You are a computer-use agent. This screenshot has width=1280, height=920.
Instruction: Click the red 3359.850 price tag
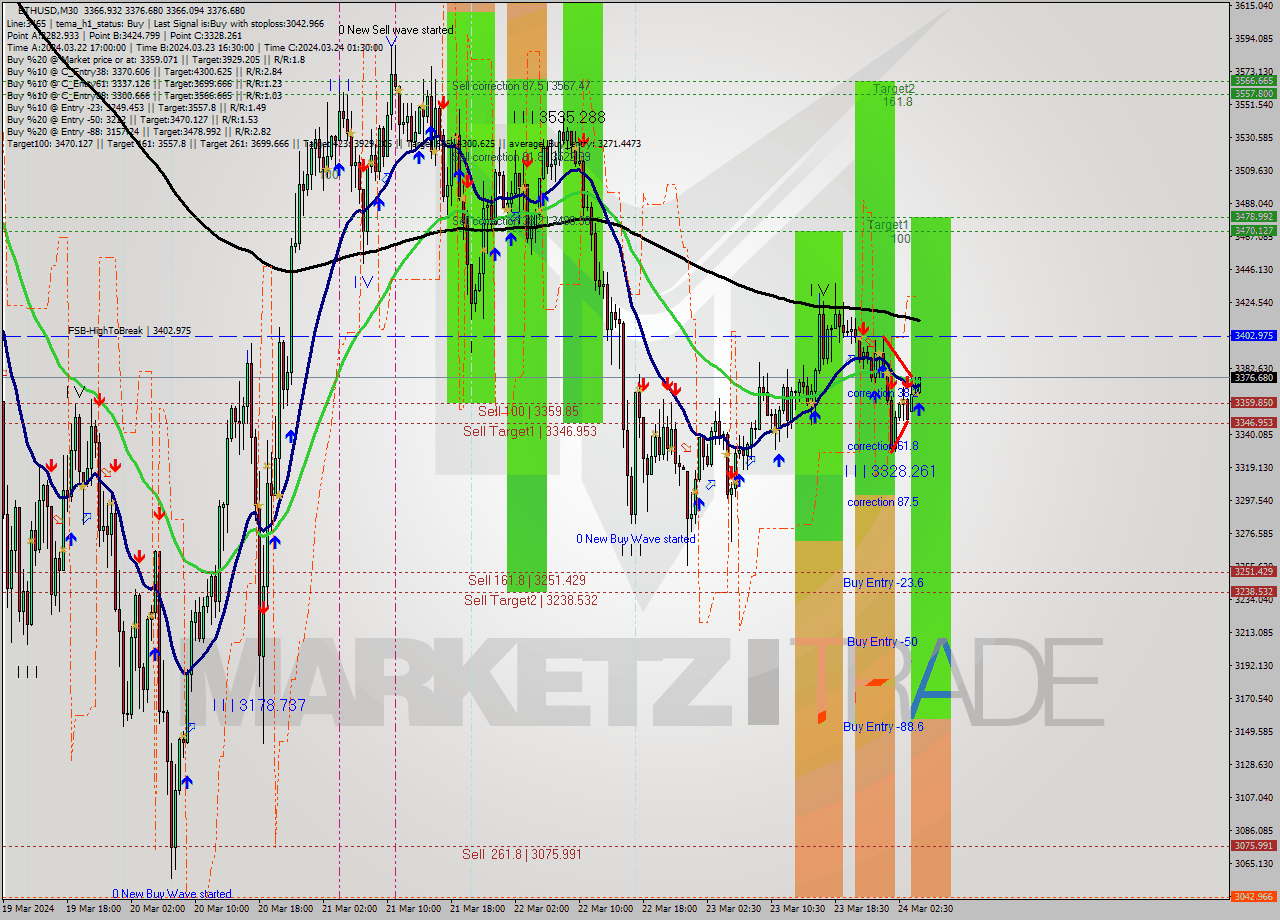(1253, 403)
